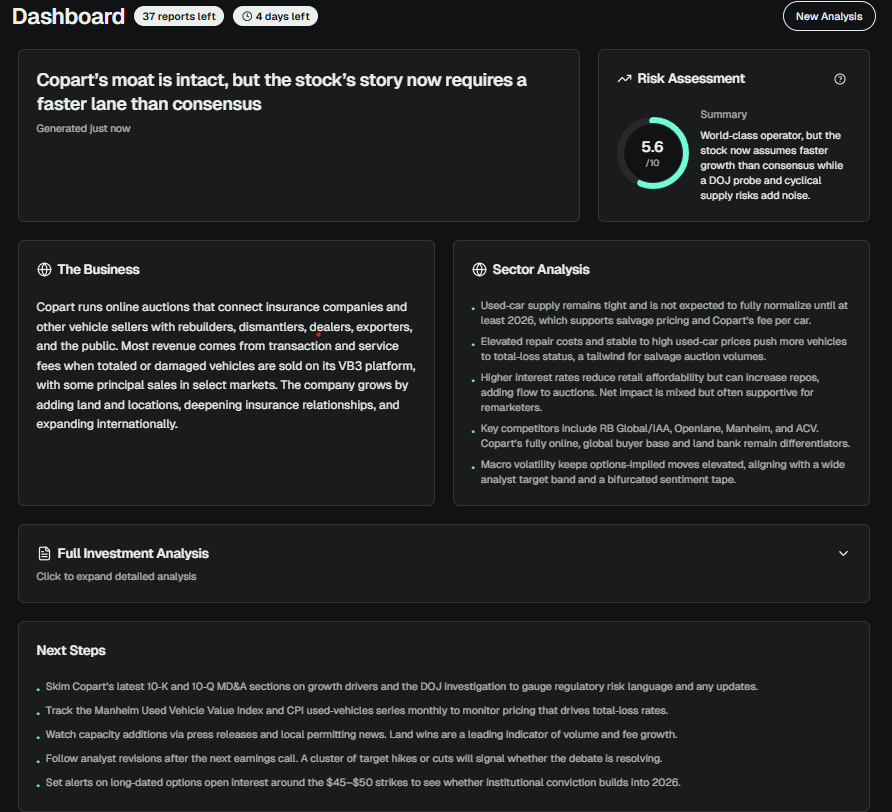Click 'Click to expand detailed analysis' text
Screen dimensions: 892x812
[x=117, y=576]
